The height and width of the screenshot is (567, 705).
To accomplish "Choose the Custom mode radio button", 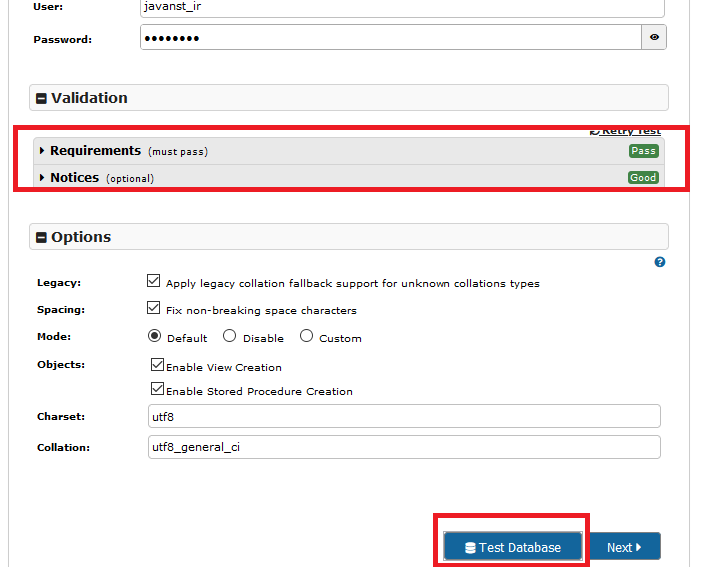I will [x=306, y=337].
